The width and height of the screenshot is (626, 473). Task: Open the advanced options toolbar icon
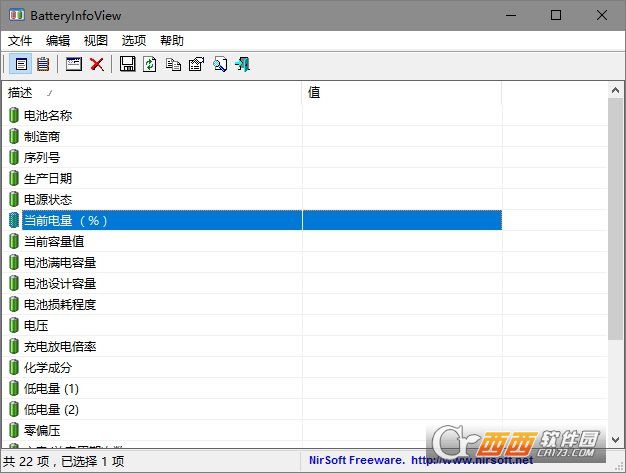(x=196, y=64)
